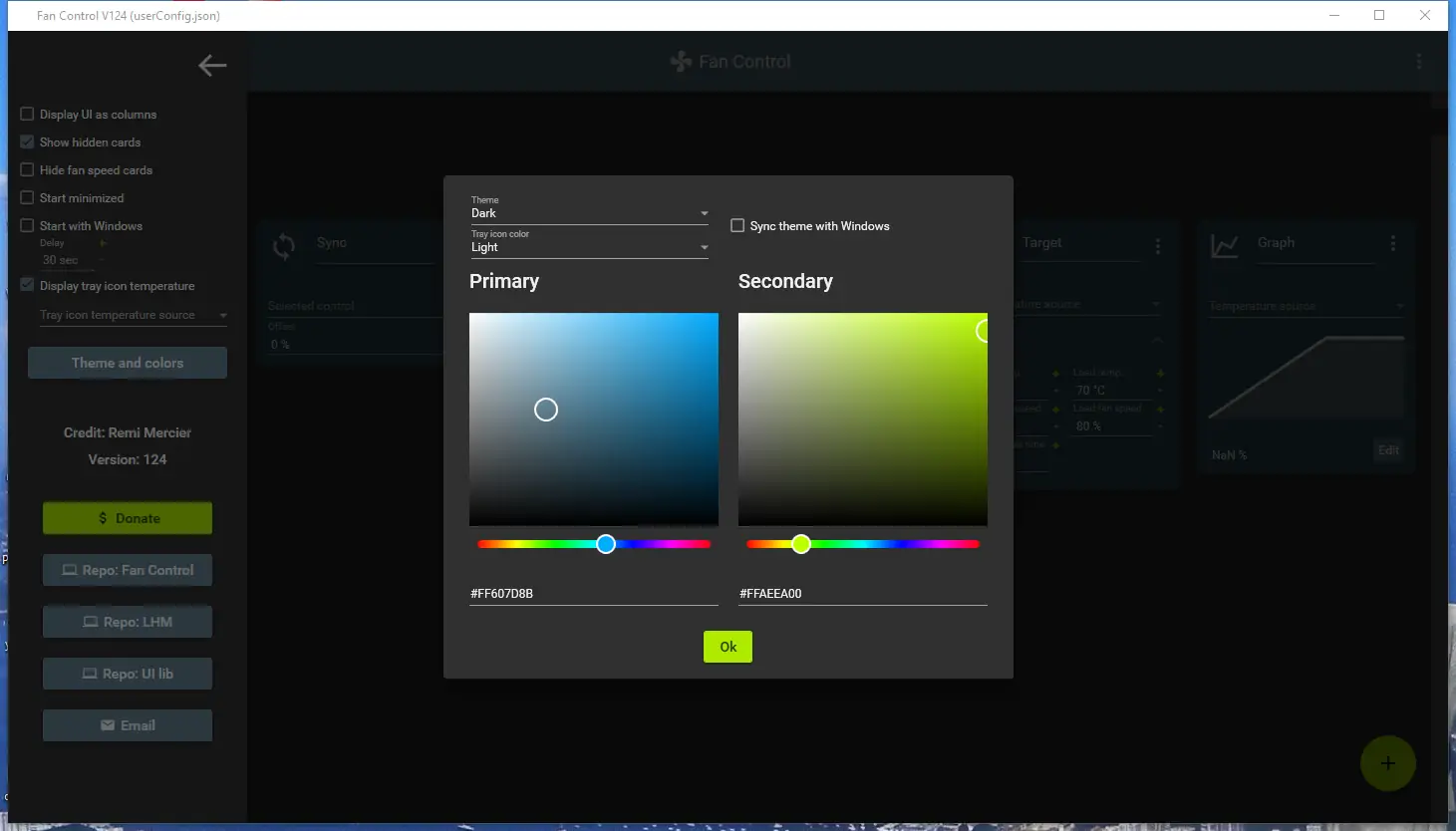Click the fan logo icon in the header
This screenshot has height=831, width=1456.
(681, 62)
